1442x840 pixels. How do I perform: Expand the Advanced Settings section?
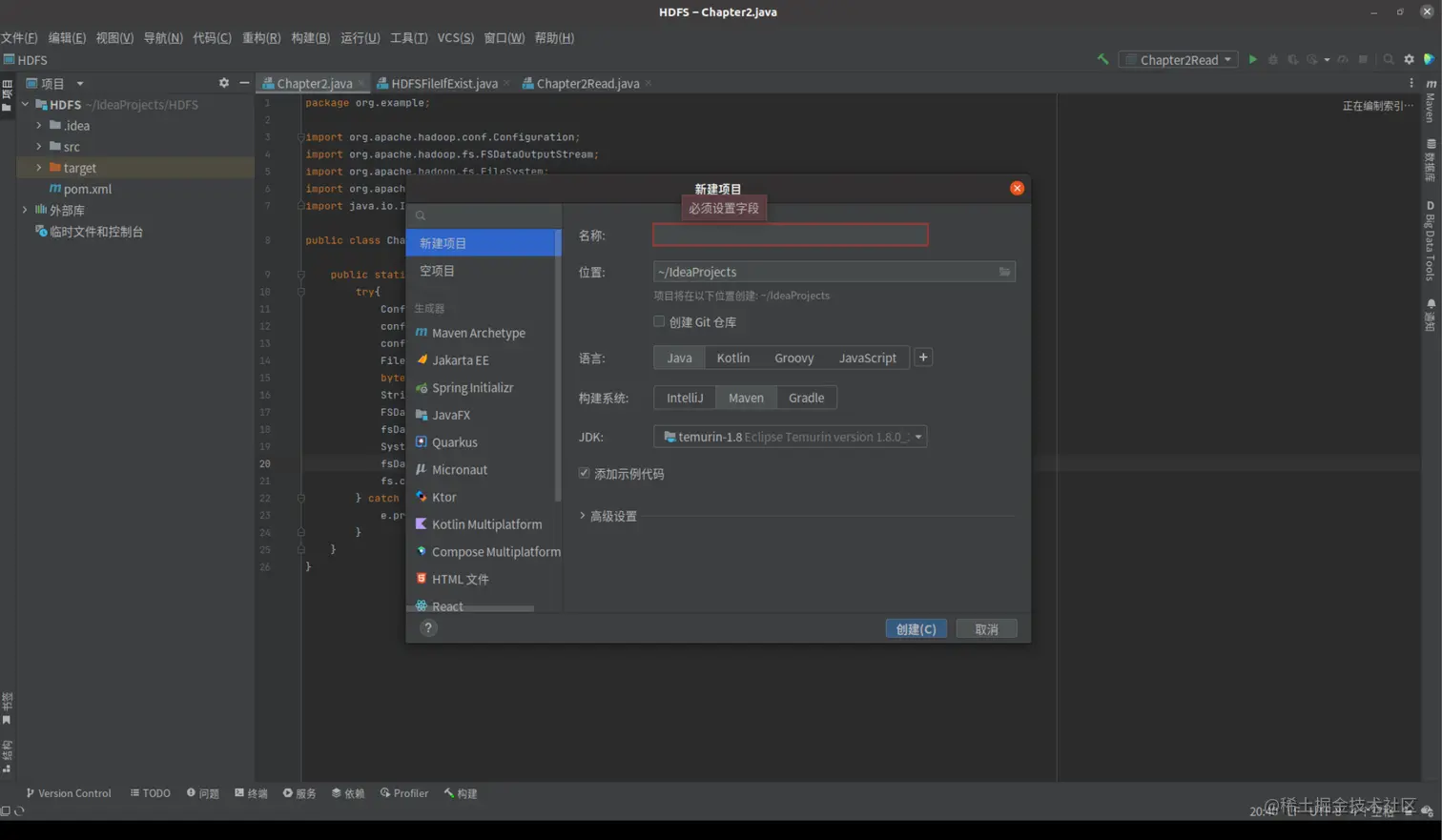click(608, 516)
